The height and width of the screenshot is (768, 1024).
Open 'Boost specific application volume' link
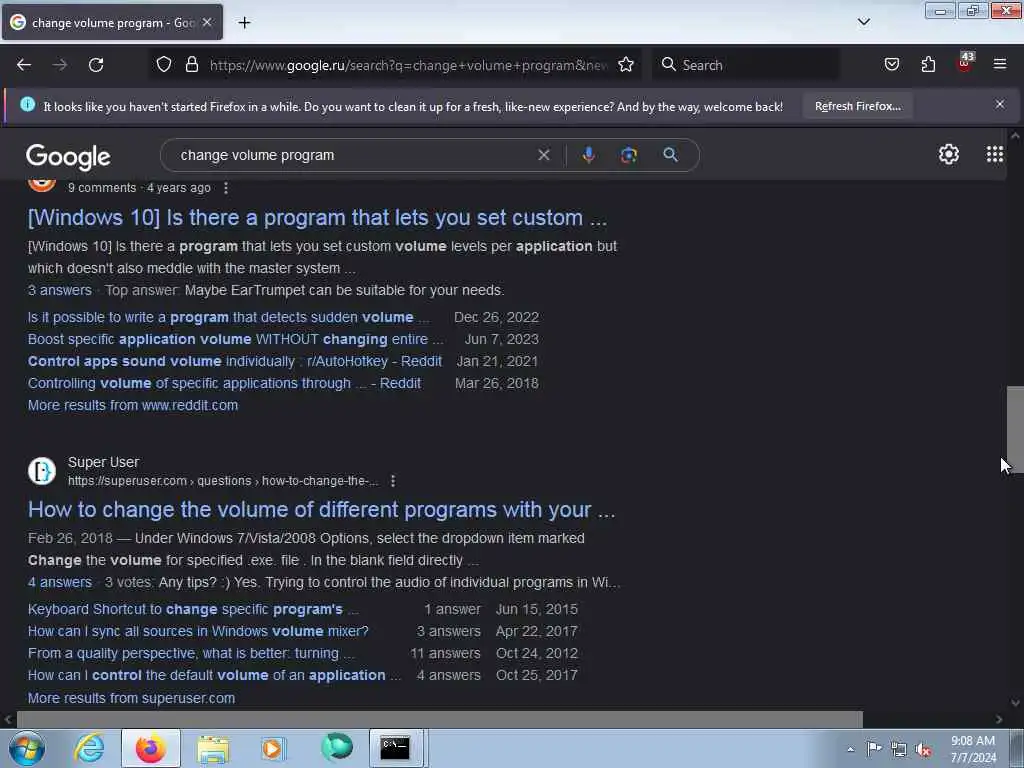[236, 340]
